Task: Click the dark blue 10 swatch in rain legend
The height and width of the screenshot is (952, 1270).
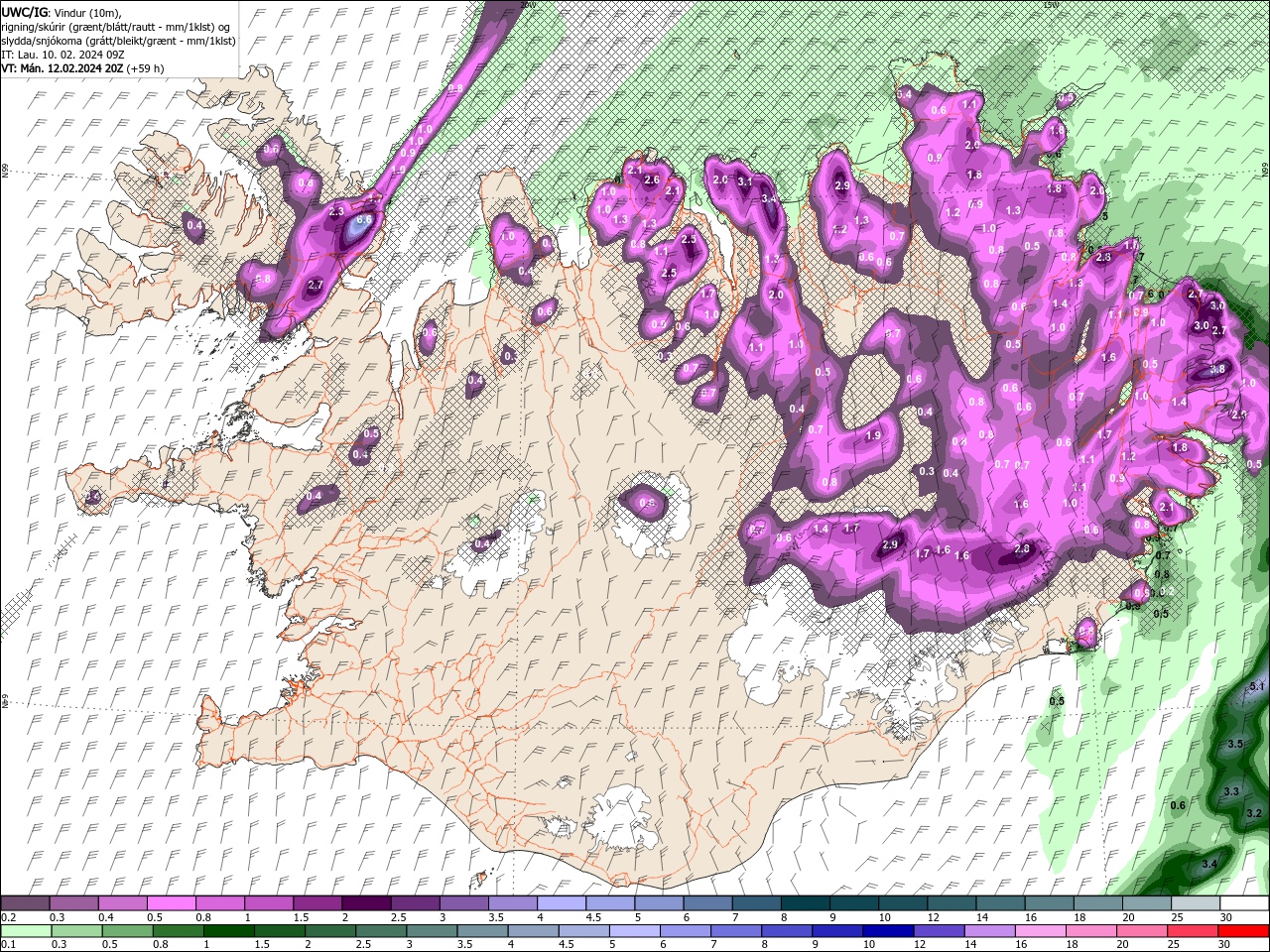Action: coord(888,931)
